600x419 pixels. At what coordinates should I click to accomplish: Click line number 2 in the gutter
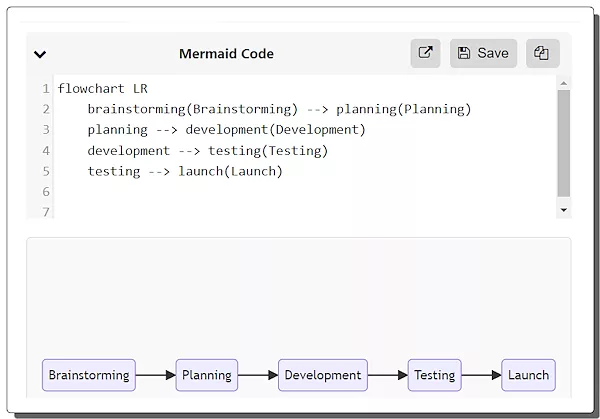point(46,109)
